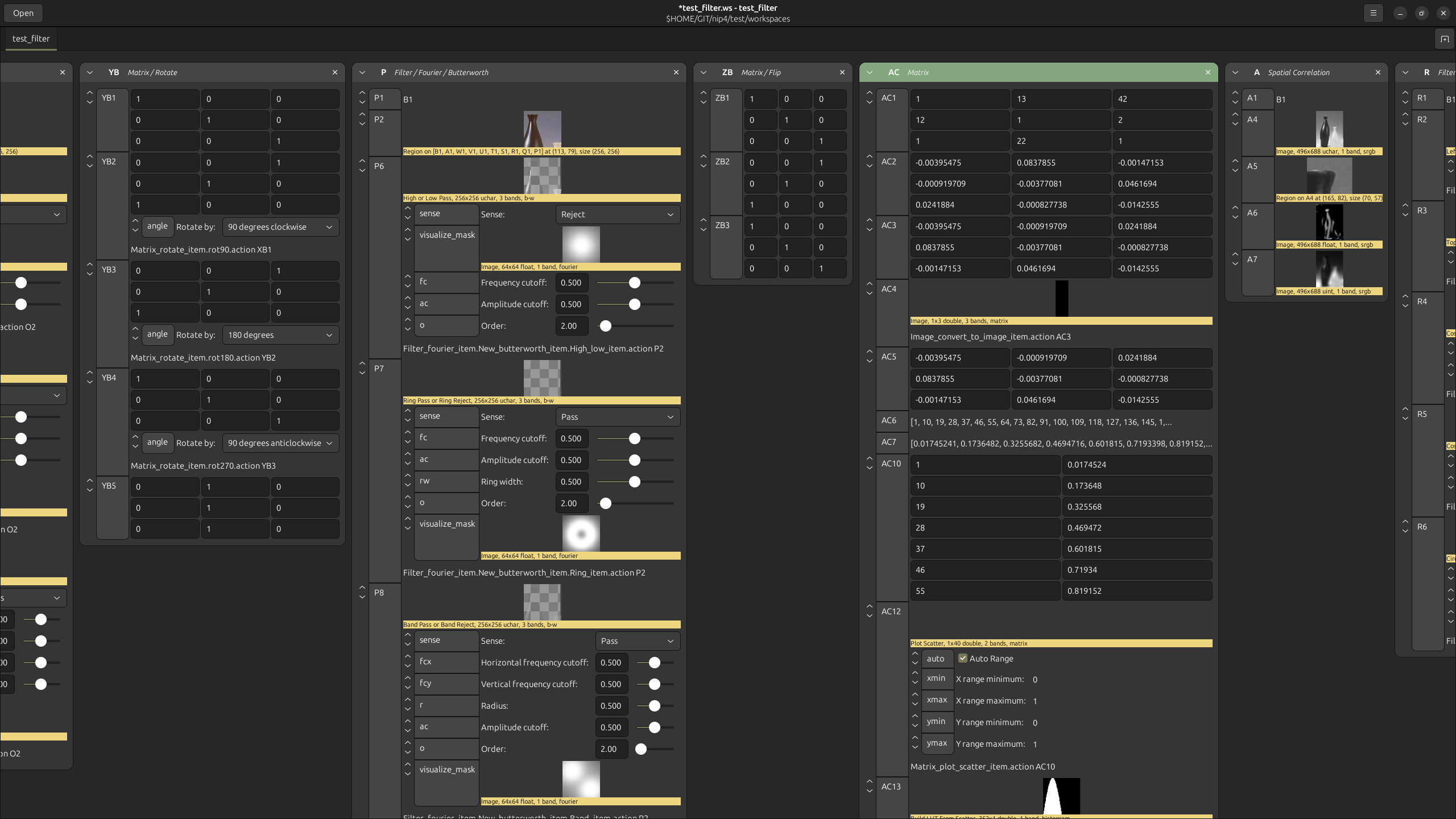This screenshot has height=819, width=1456.
Task: Switch to the test_filter tab
Action: tap(31, 39)
